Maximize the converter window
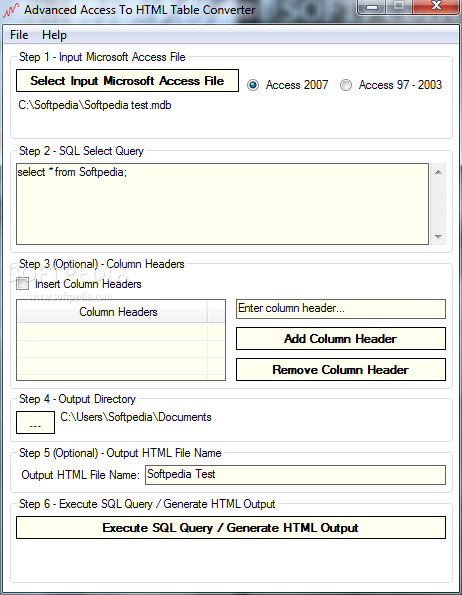Viewport: 462px width, 595px height. pyautogui.click(x=399, y=7)
